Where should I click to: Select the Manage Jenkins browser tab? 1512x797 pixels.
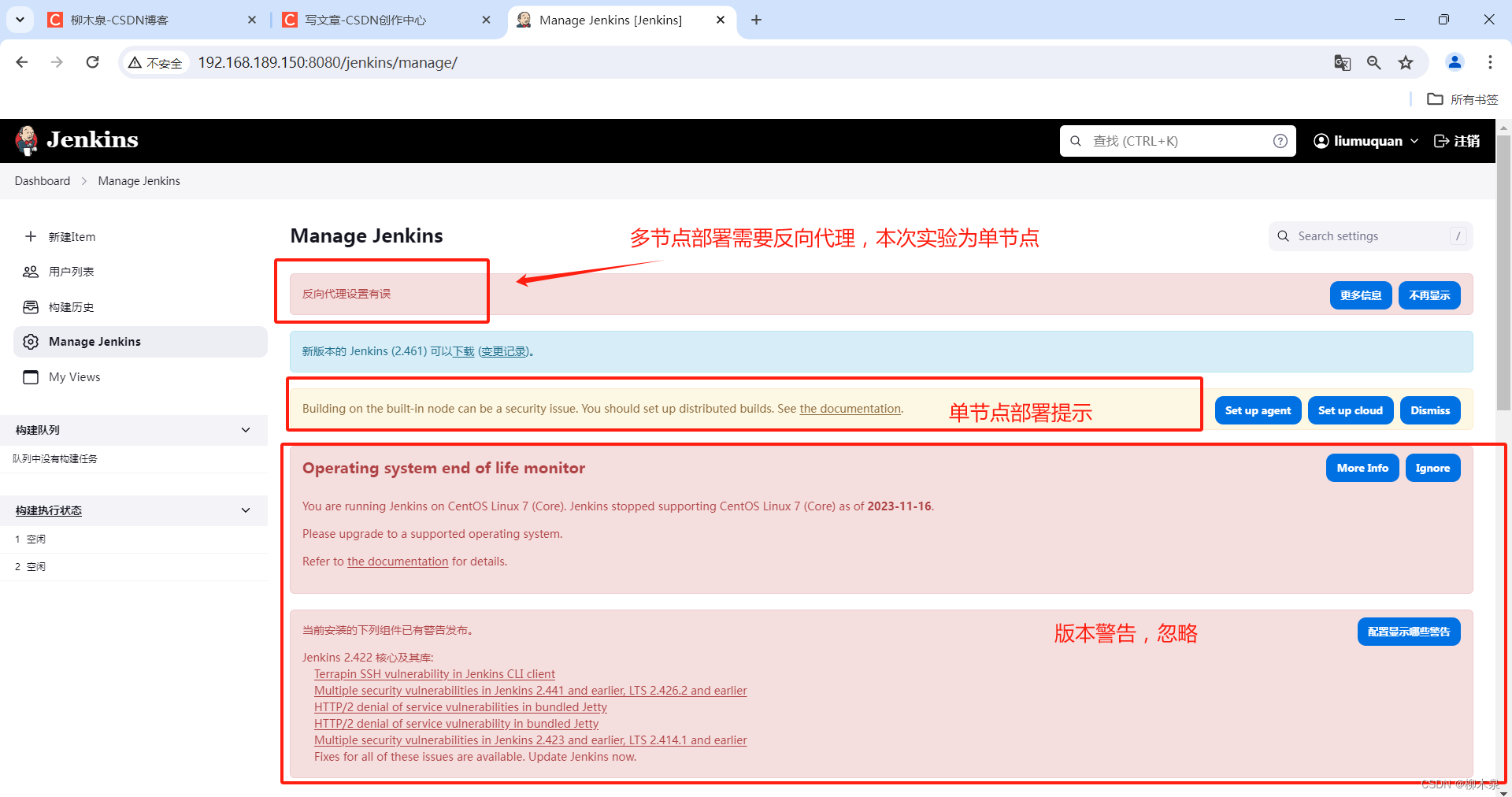click(x=622, y=20)
